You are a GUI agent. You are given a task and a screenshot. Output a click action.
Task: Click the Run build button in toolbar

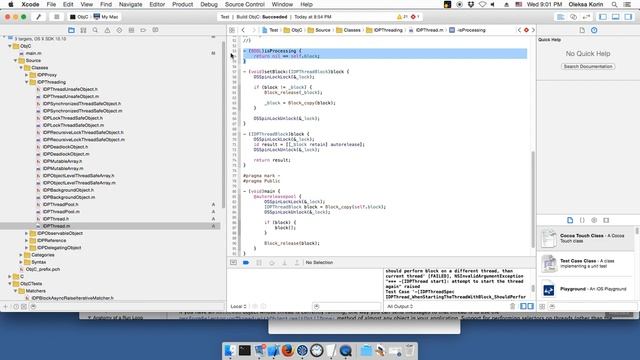(x=39, y=17)
